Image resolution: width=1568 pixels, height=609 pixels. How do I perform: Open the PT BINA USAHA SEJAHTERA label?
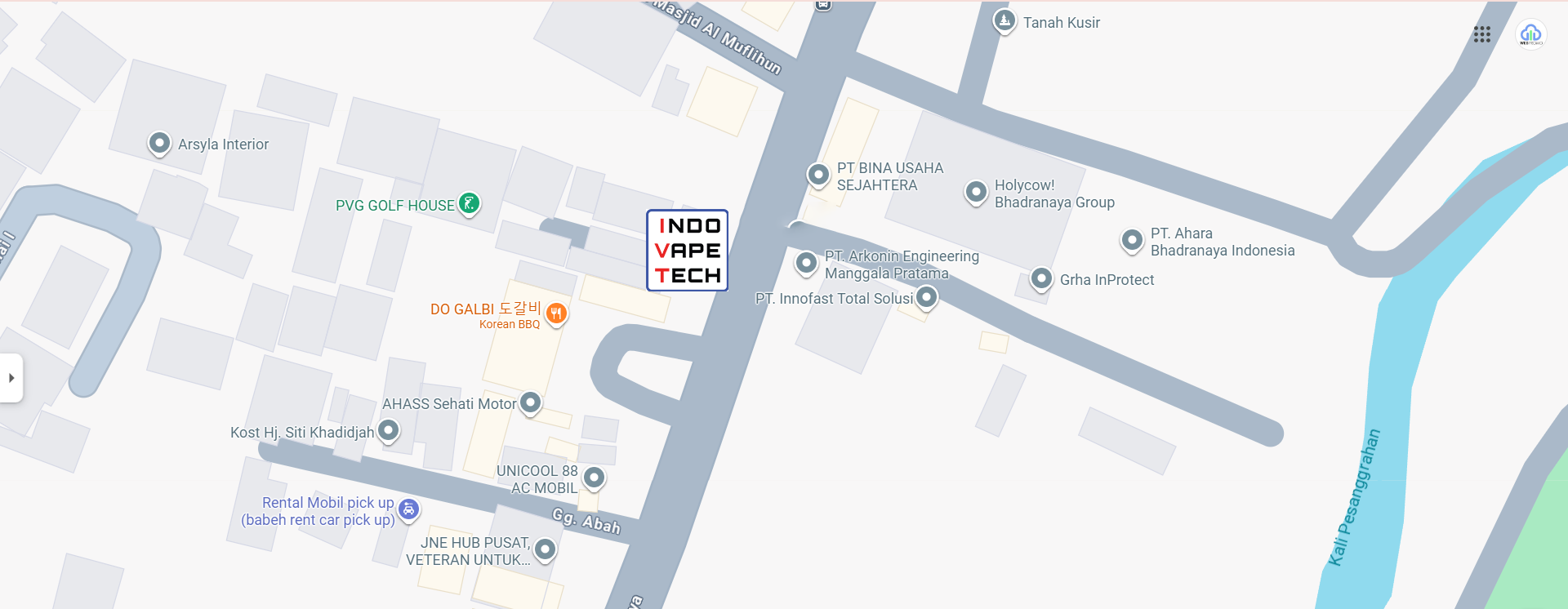[x=889, y=176]
